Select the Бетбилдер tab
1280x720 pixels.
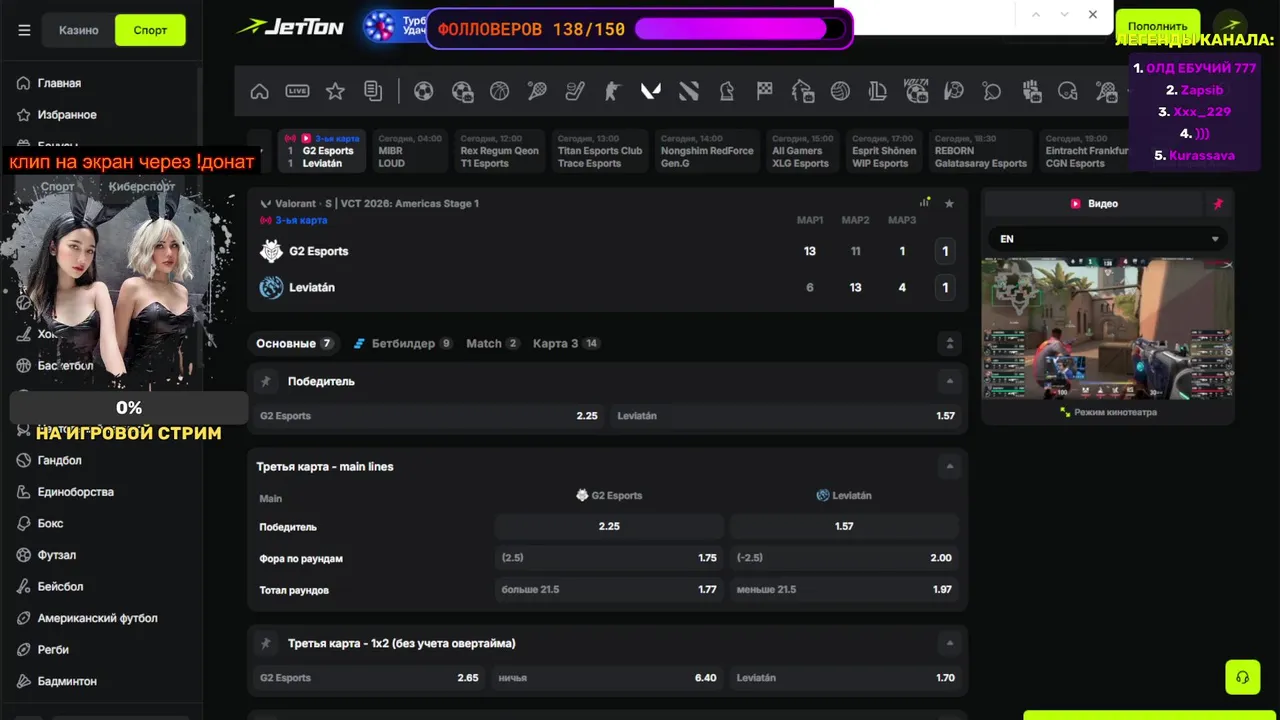pos(403,343)
